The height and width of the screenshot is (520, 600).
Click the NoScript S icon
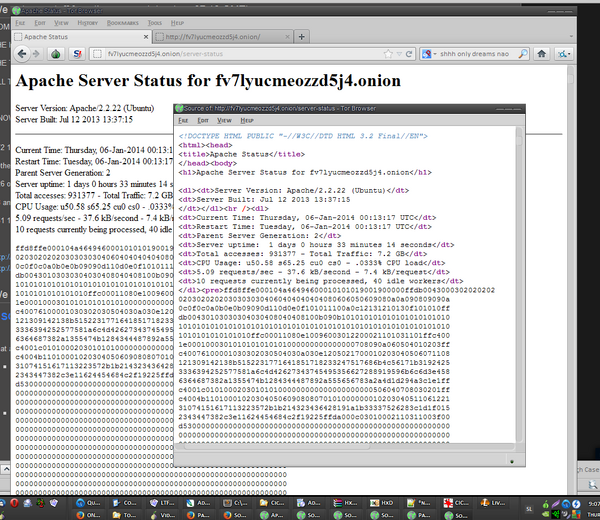[77, 54]
